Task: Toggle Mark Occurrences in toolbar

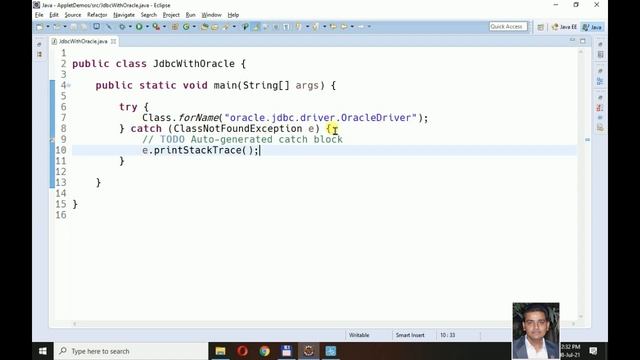Action: (256, 27)
